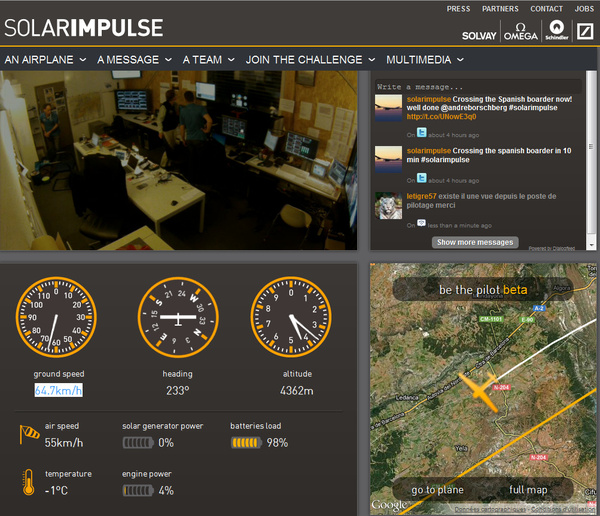Click the batteries load battery icon
The height and width of the screenshot is (516, 600).
(x=246, y=443)
